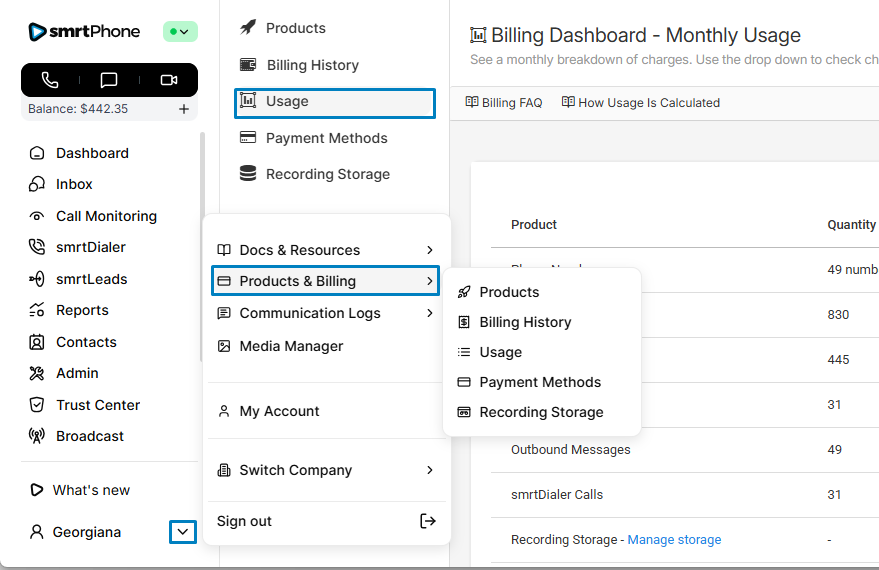Select Recording Storage in the flyout submenu
This screenshot has width=879, height=570.
point(541,412)
